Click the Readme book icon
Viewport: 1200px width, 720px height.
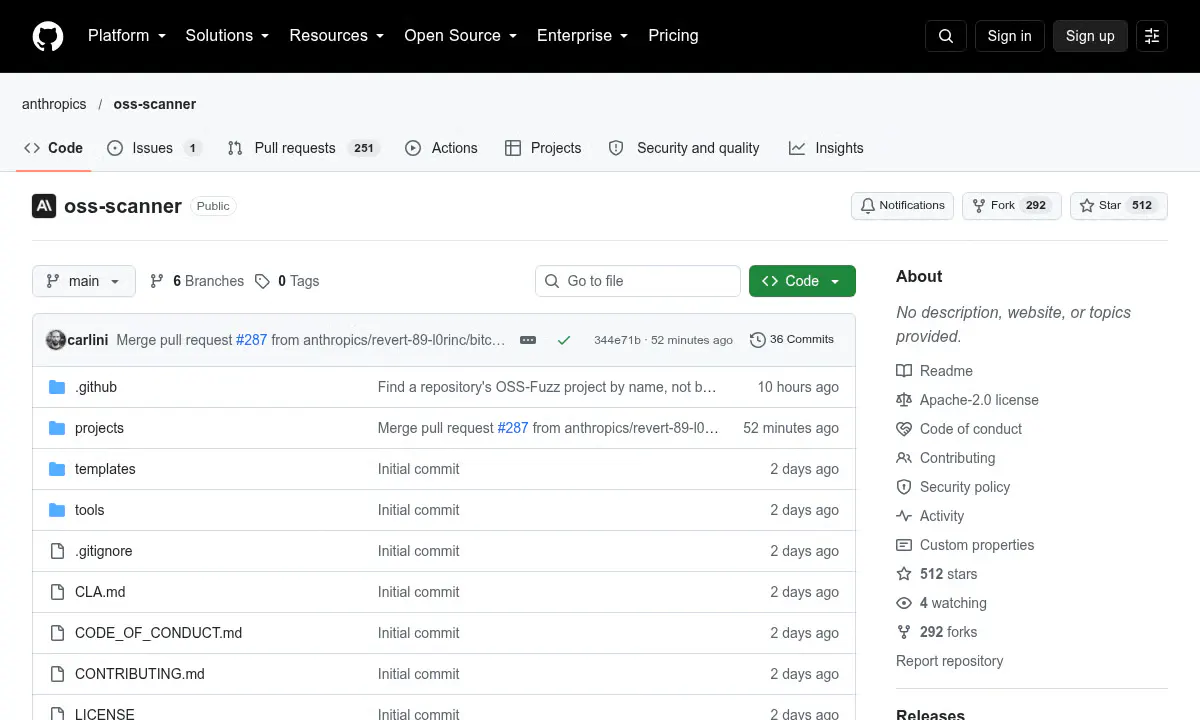(904, 371)
